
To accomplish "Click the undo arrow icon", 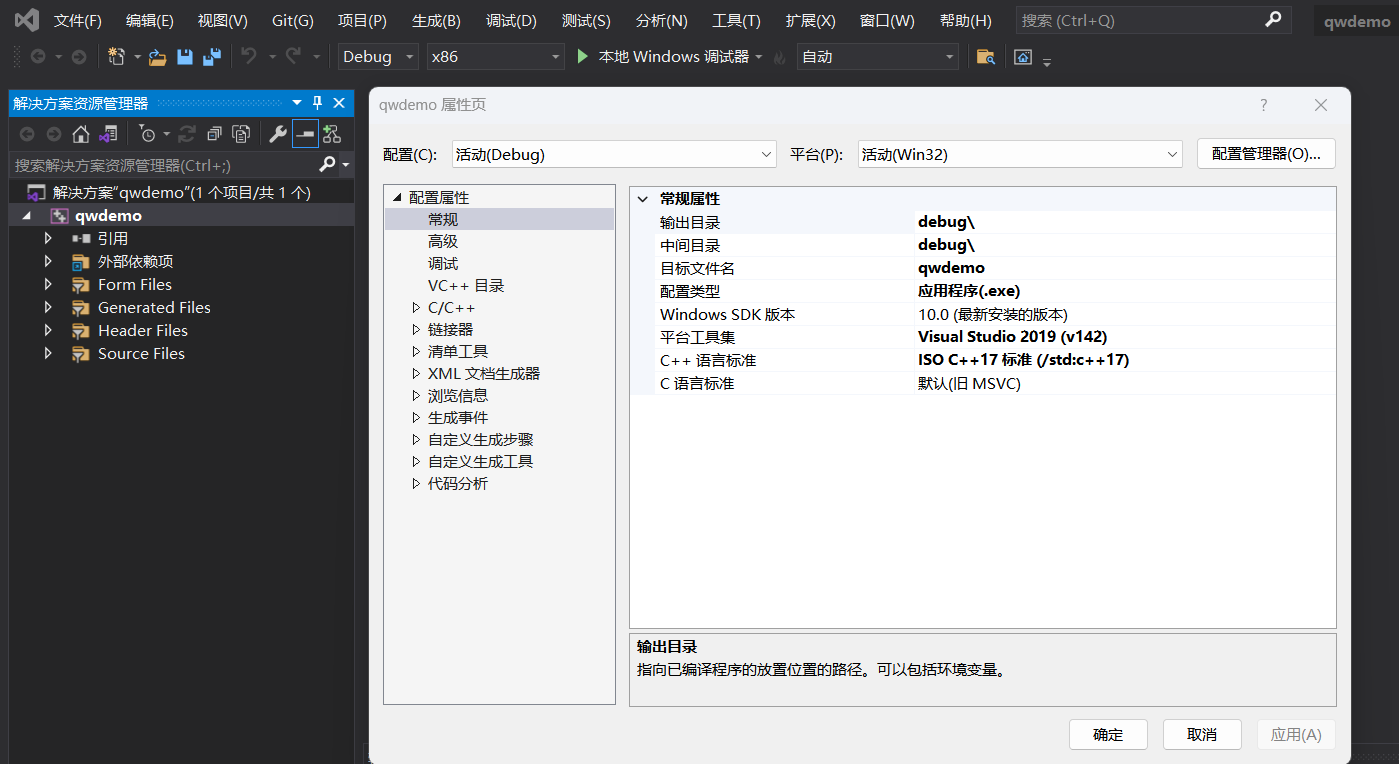I will tap(249, 57).
